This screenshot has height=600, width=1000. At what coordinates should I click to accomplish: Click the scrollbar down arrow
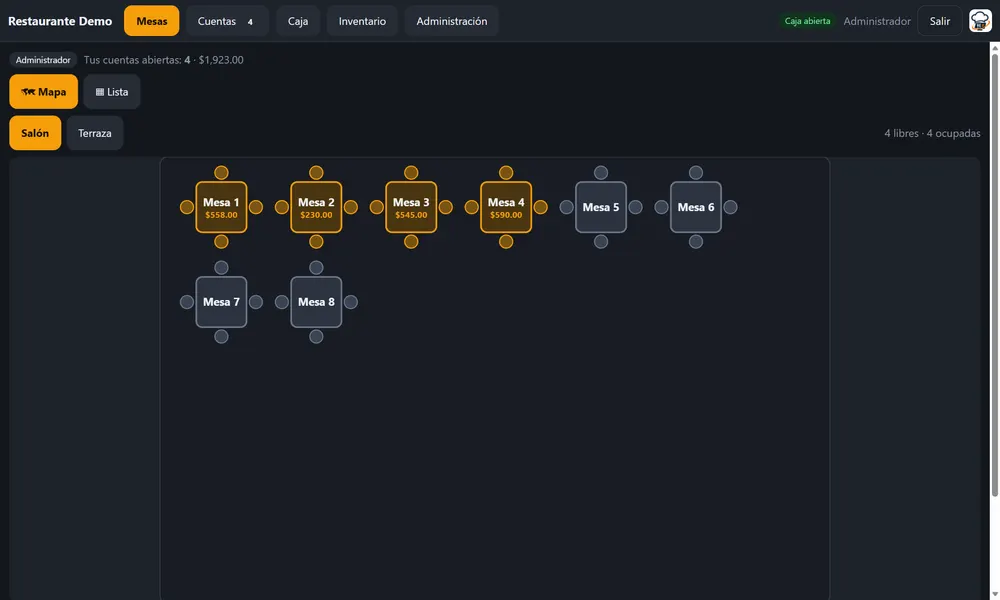(x=994, y=594)
